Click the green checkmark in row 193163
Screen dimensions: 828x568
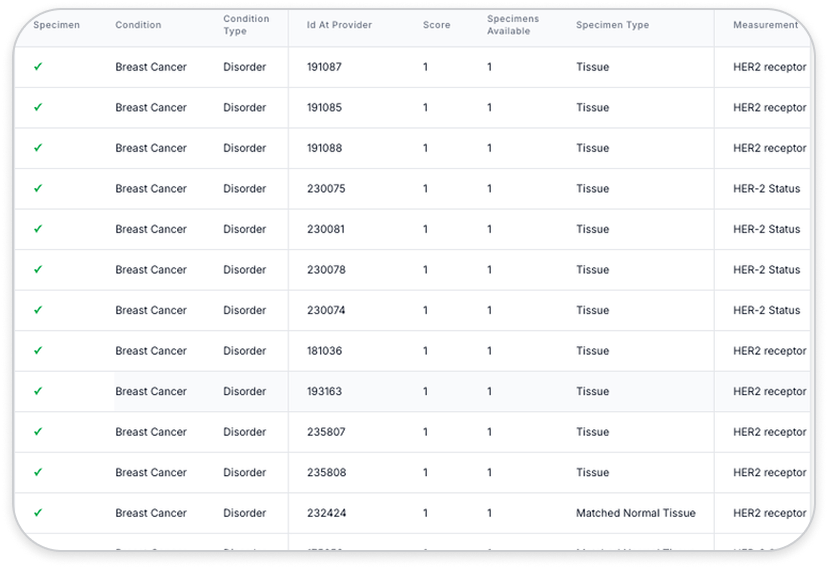click(38, 391)
